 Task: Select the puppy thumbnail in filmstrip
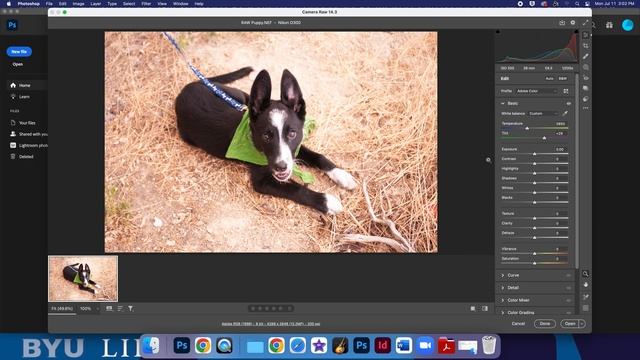click(x=83, y=279)
